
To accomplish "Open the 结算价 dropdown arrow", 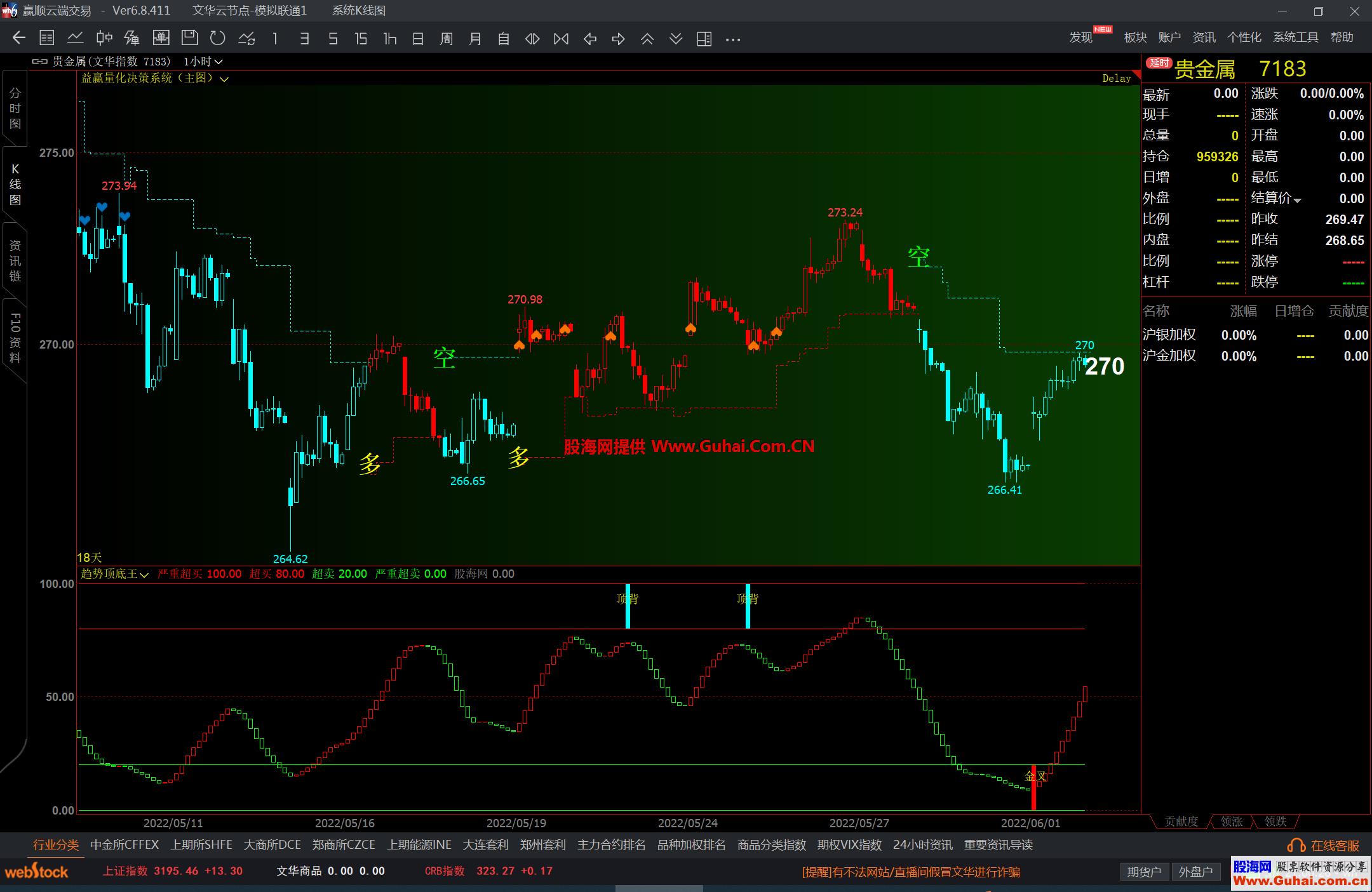I will pyautogui.click(x=1298, y=200).
